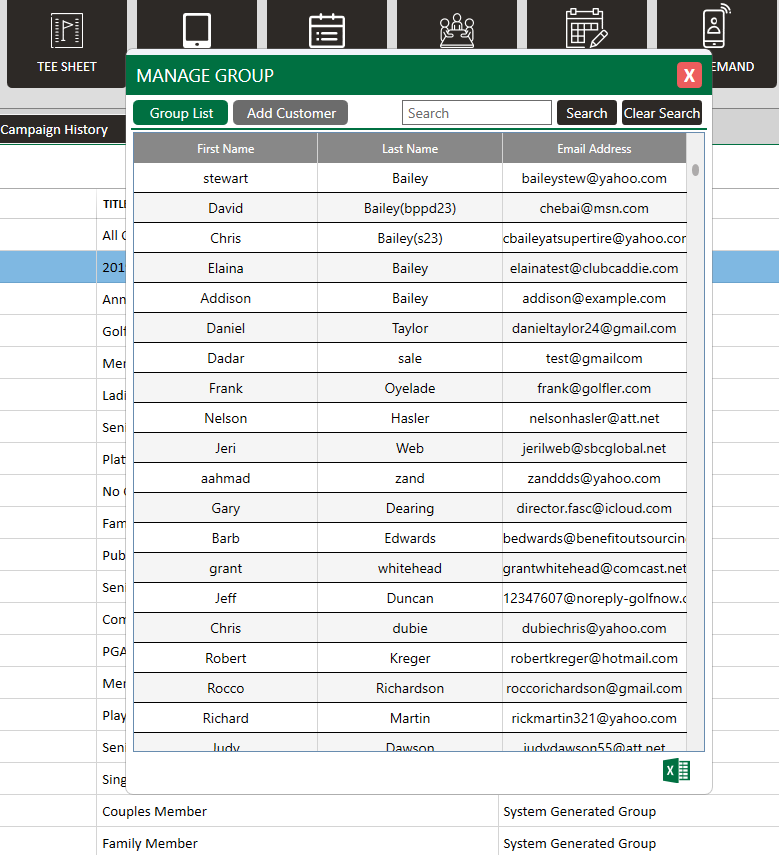Click the First Name column header
The width and height of the screenshot is (779, 855).
[225, 149]
